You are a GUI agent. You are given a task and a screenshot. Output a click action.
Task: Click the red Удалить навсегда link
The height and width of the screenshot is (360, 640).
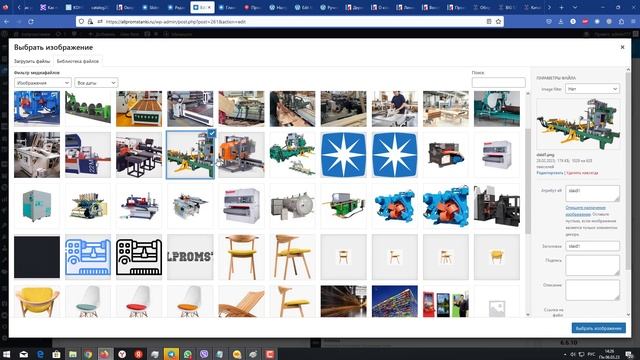[x=582, y=173]
